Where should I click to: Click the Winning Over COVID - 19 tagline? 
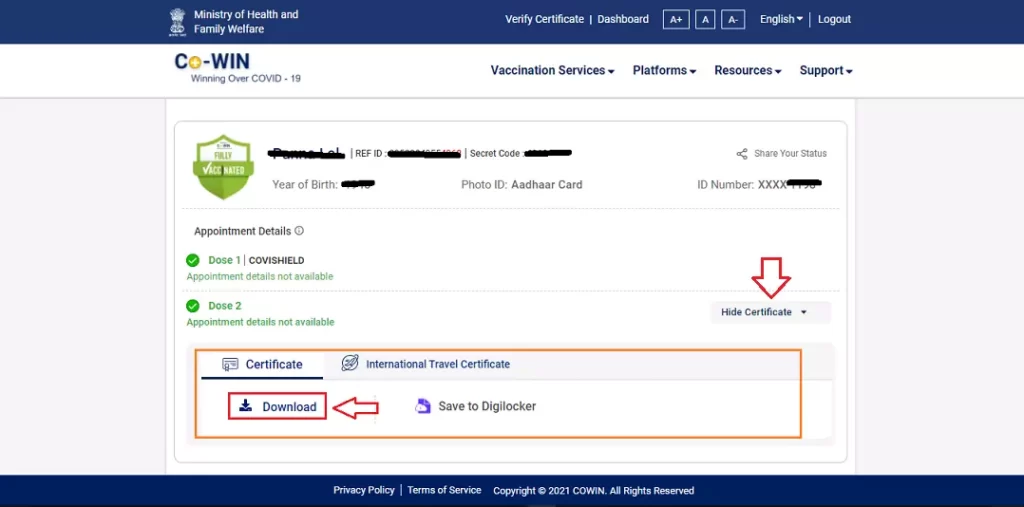(246, 79)
